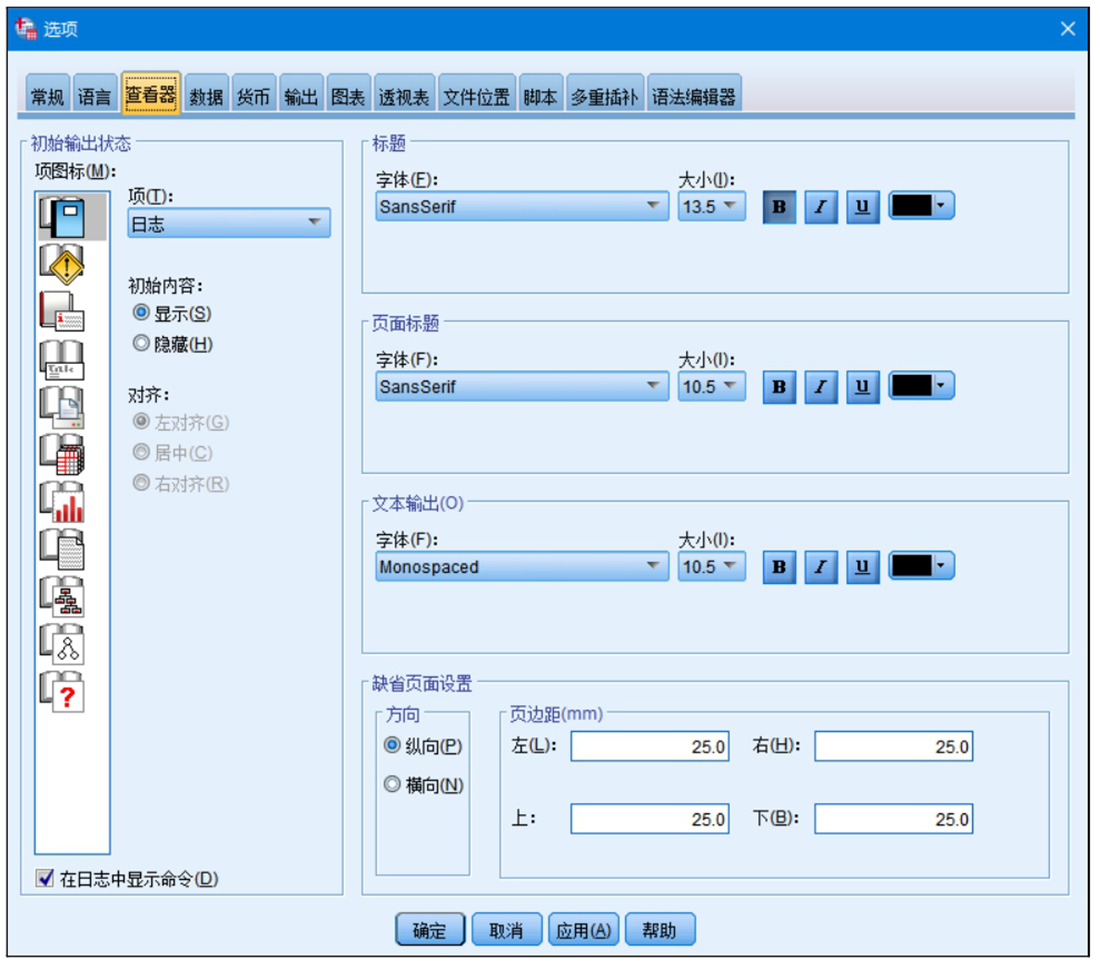This screenshot has width=1100, height=969.
Task: Choose the red bar chart item icon
Action: coord(61,502)
